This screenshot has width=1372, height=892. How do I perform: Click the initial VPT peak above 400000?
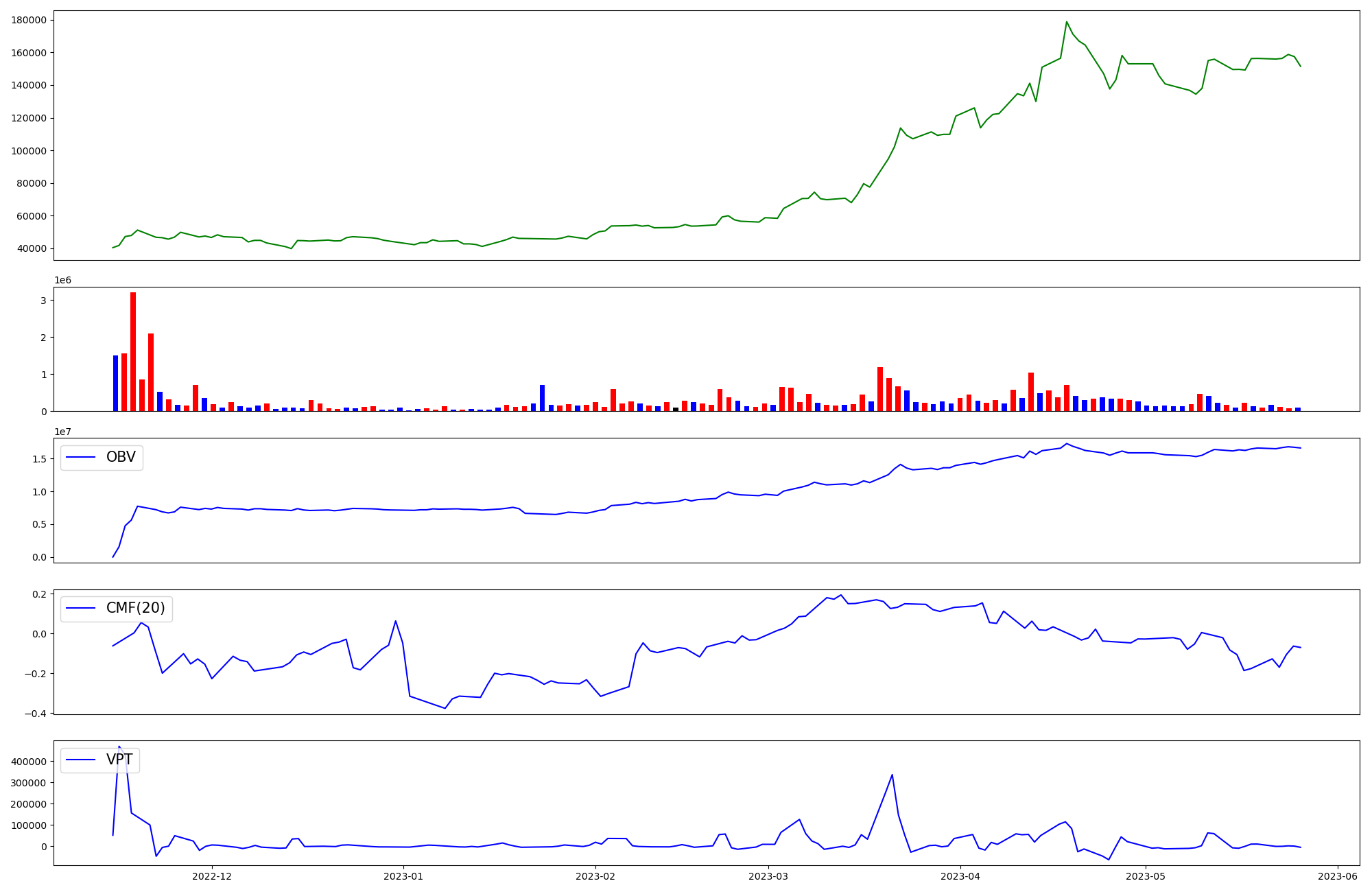pos(119,747)
